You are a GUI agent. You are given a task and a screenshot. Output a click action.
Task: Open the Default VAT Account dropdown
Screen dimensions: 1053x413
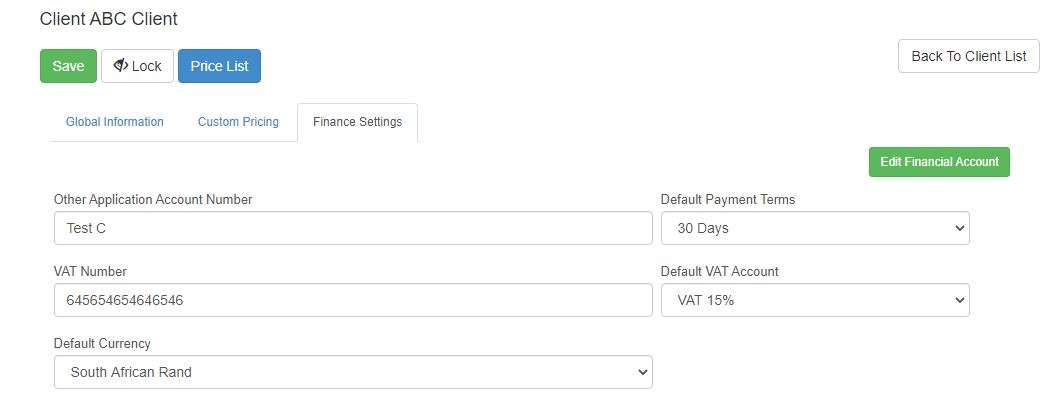[815, 300]
